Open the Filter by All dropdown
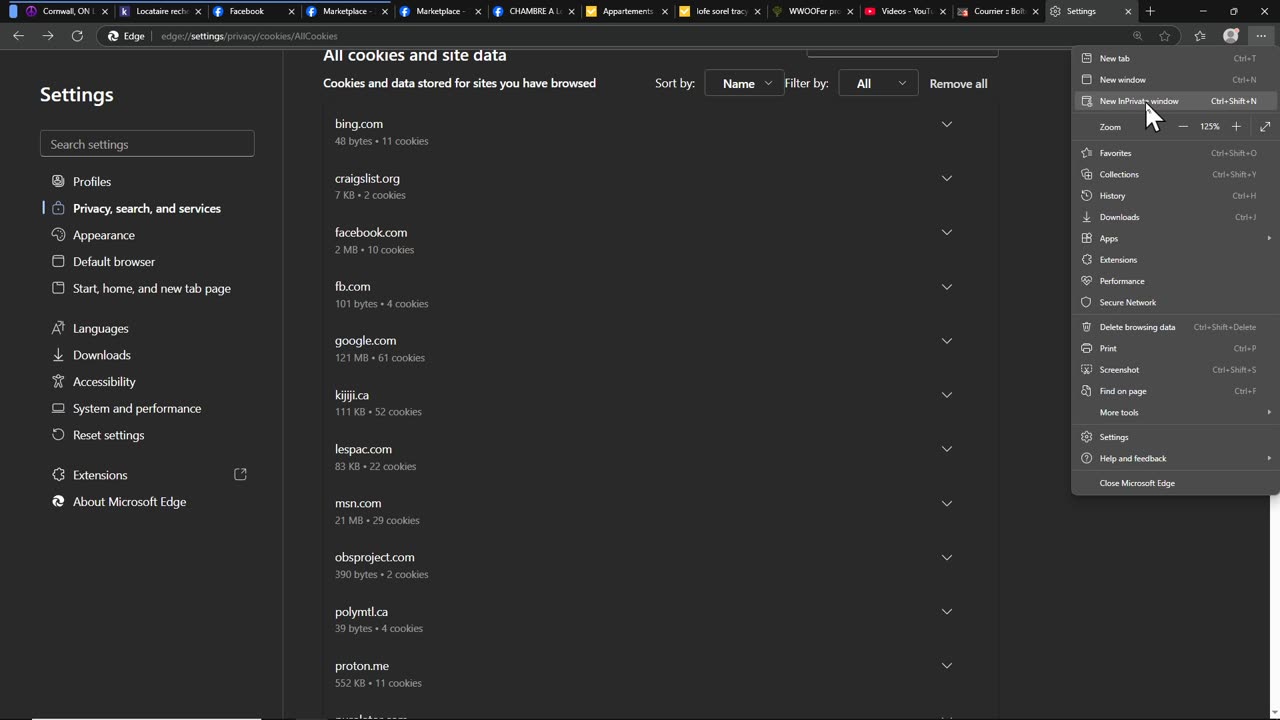 tap(878, 84)
